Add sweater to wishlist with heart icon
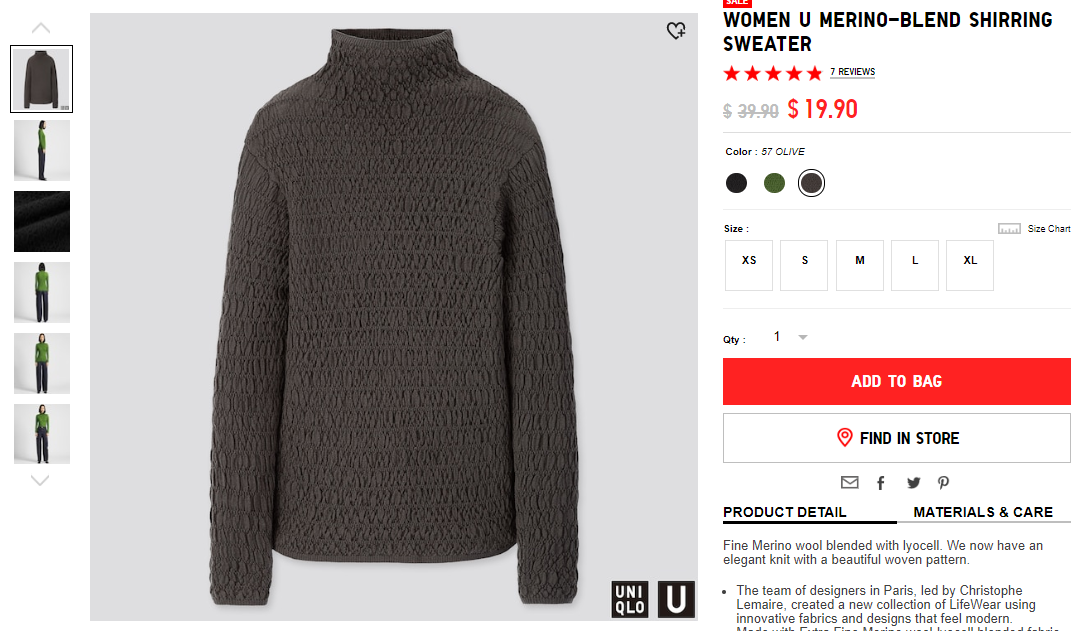The image size is (1079, 631). [x=676, y=30]
